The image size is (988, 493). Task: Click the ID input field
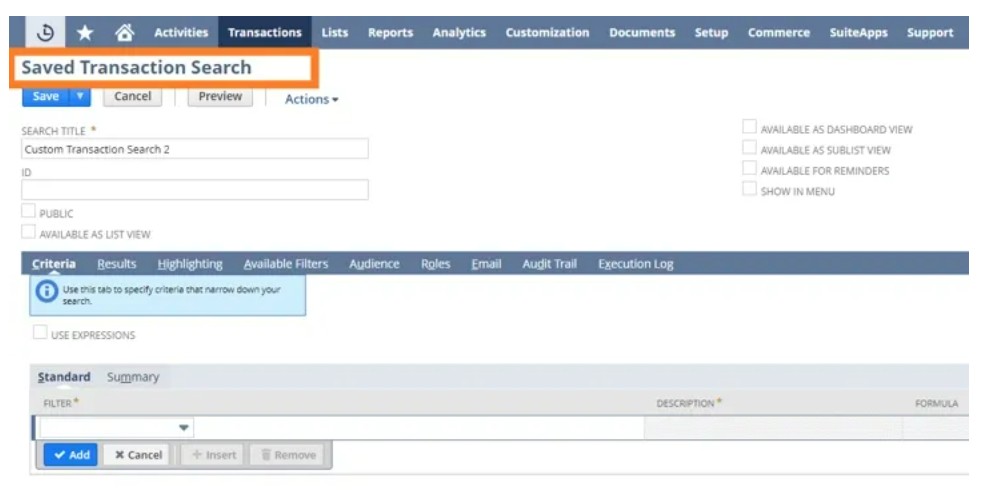tap(195, 190)
